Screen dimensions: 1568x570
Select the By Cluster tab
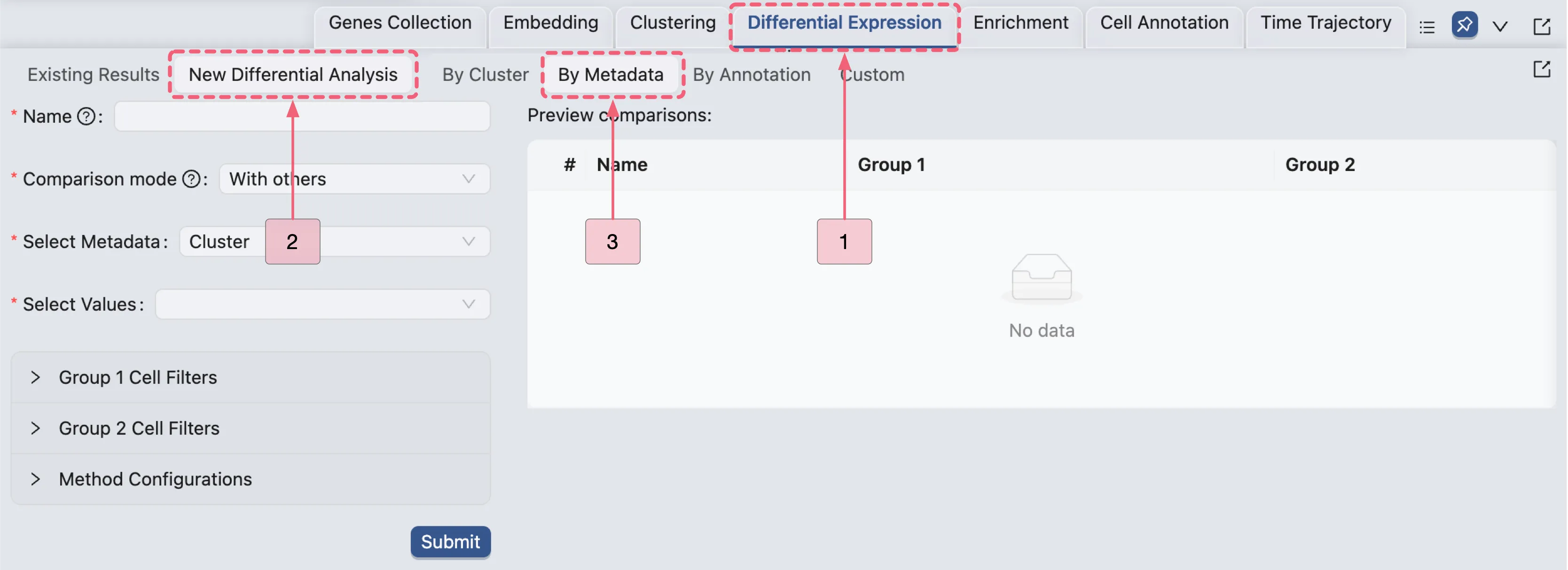tap(485, 75)
